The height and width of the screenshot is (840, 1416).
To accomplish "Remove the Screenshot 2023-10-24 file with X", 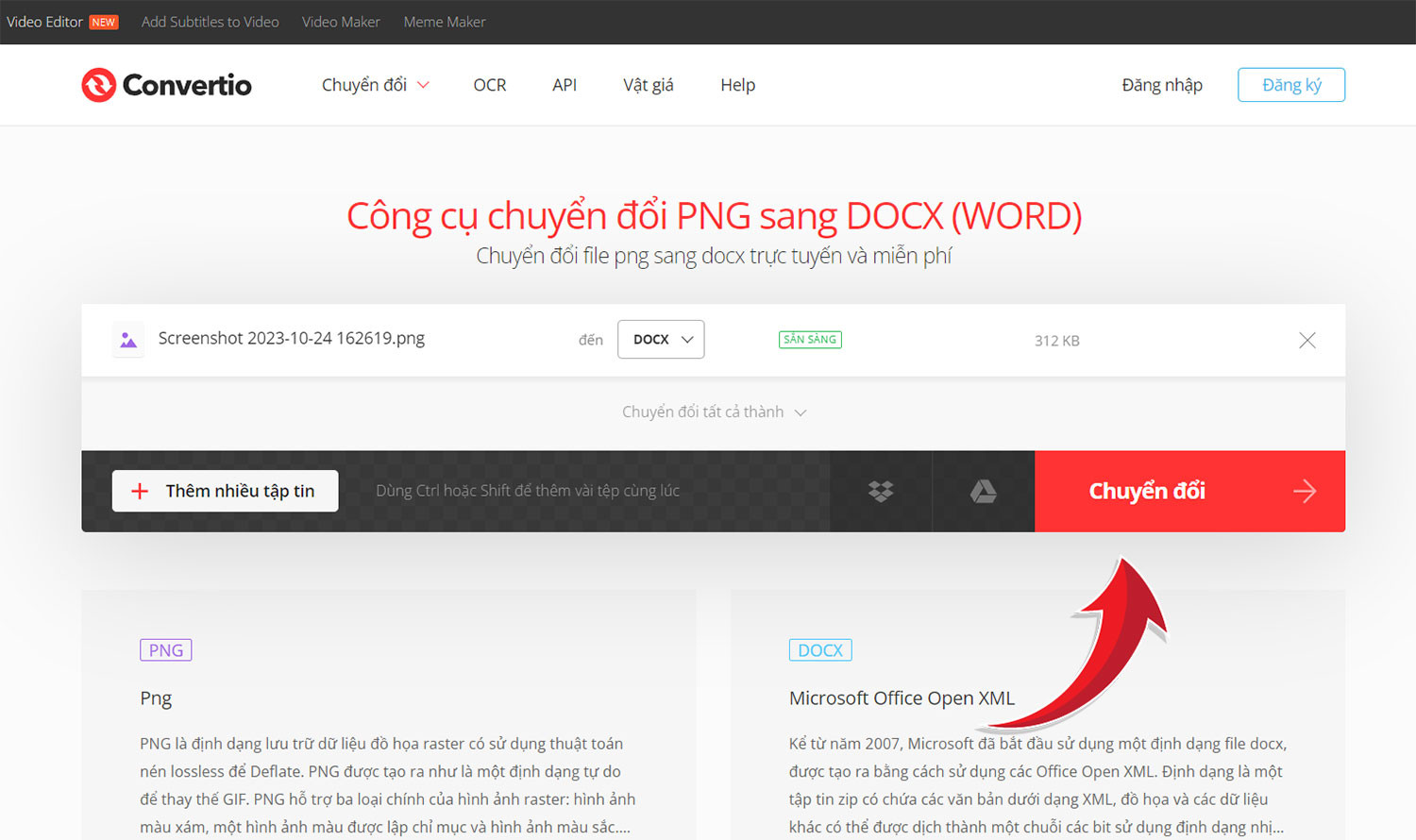I will [1306, 341].
